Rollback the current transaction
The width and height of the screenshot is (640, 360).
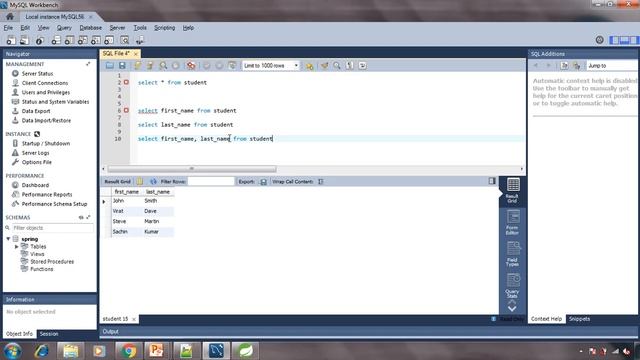[x=219, y=65]
